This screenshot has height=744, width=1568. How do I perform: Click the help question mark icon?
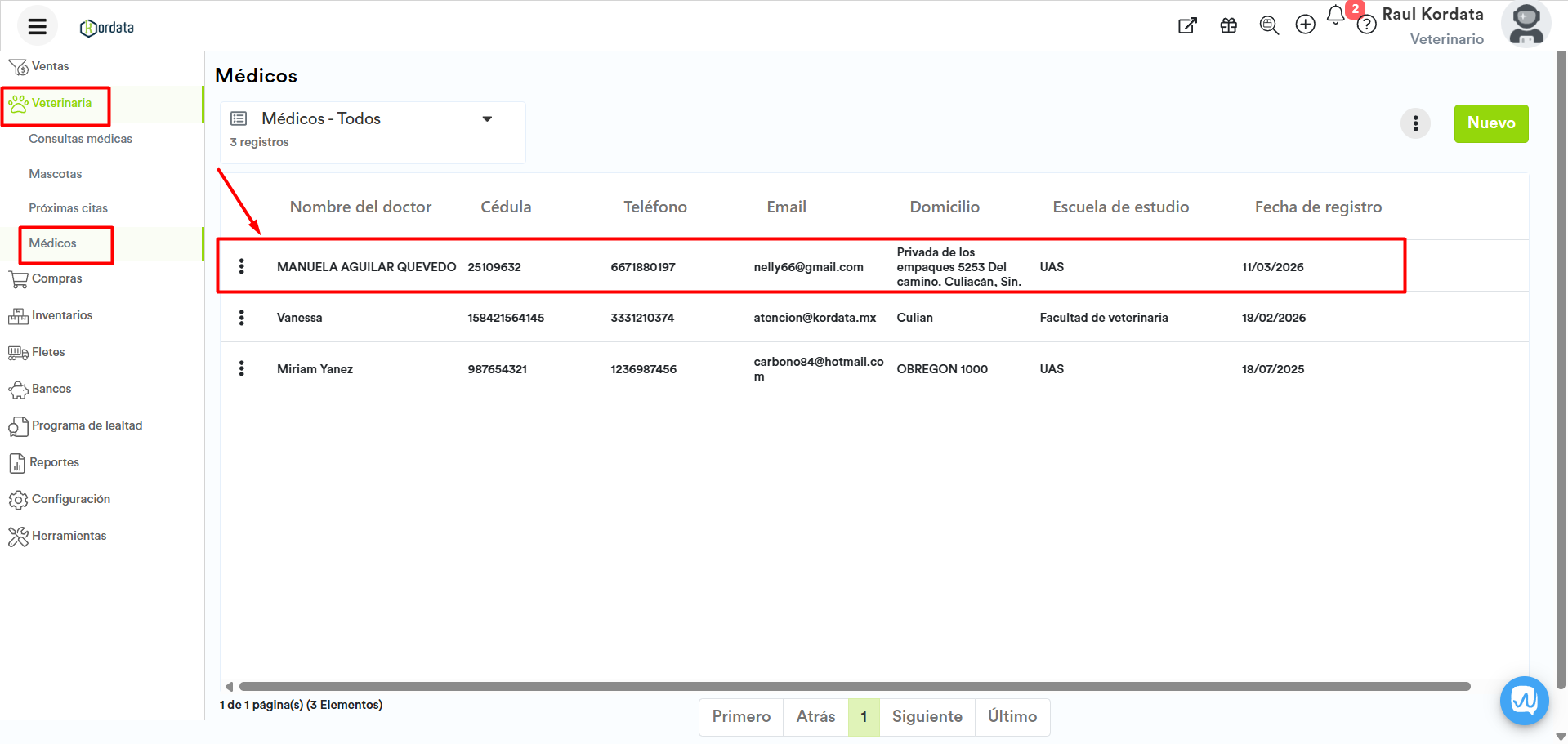click(x=1366, y=25)
